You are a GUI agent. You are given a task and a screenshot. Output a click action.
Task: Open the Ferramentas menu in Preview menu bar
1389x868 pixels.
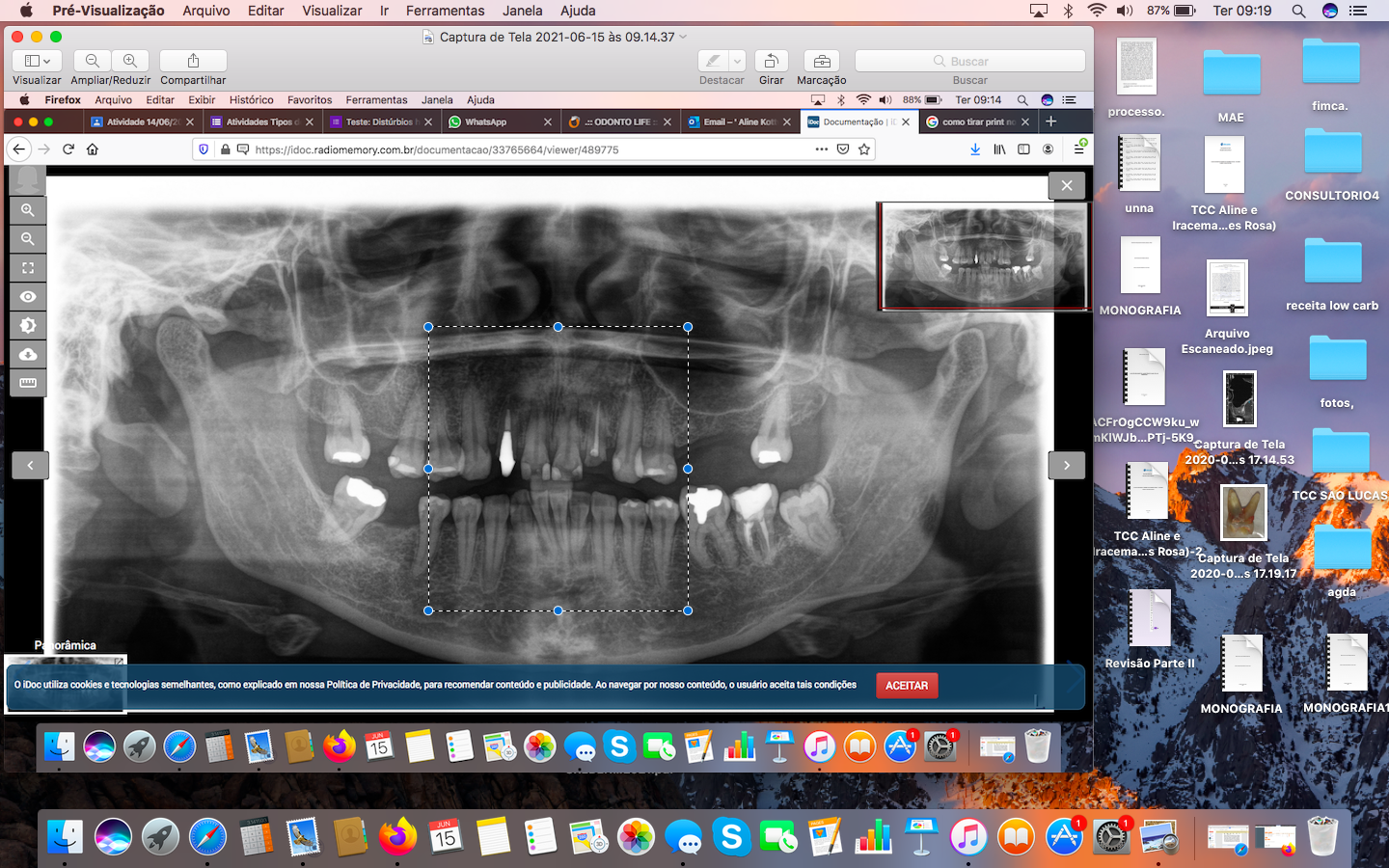pyautogui.click(x=445, y=11)
